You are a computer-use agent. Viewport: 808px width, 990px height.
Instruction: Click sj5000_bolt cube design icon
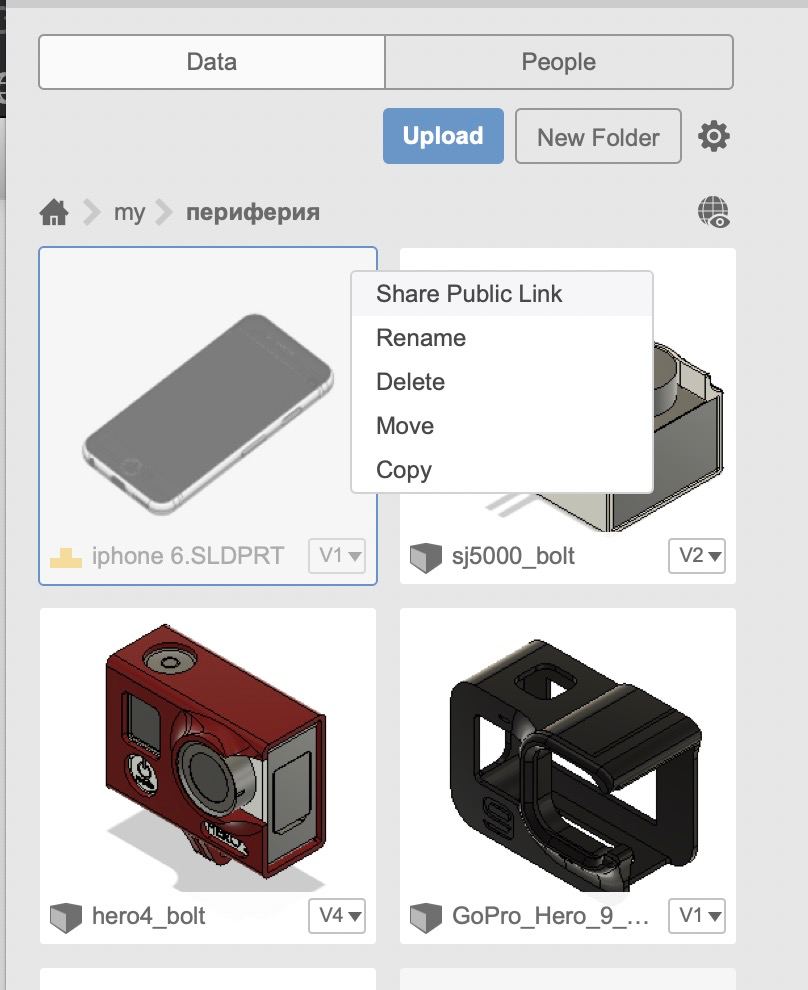pyautogui.click(x=425, y=557)
